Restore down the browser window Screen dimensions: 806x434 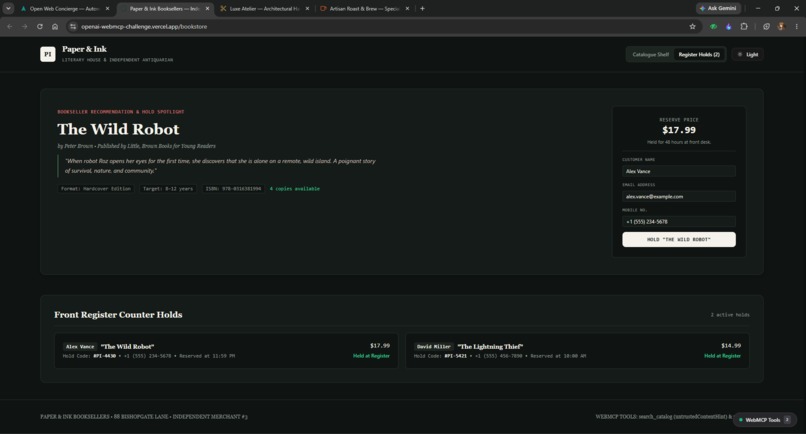point(777,8)
